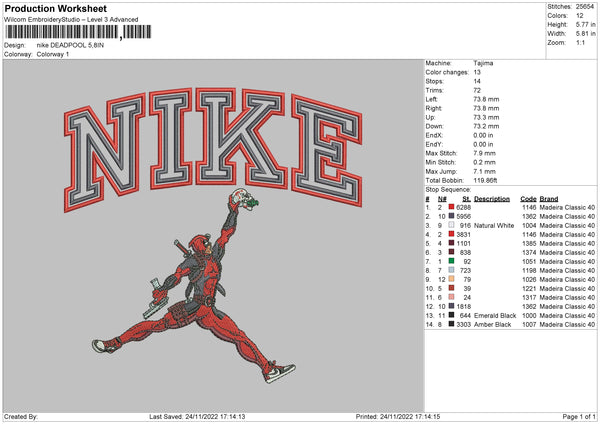Pick the maroon swatch beside 838

tap(452, 252)
